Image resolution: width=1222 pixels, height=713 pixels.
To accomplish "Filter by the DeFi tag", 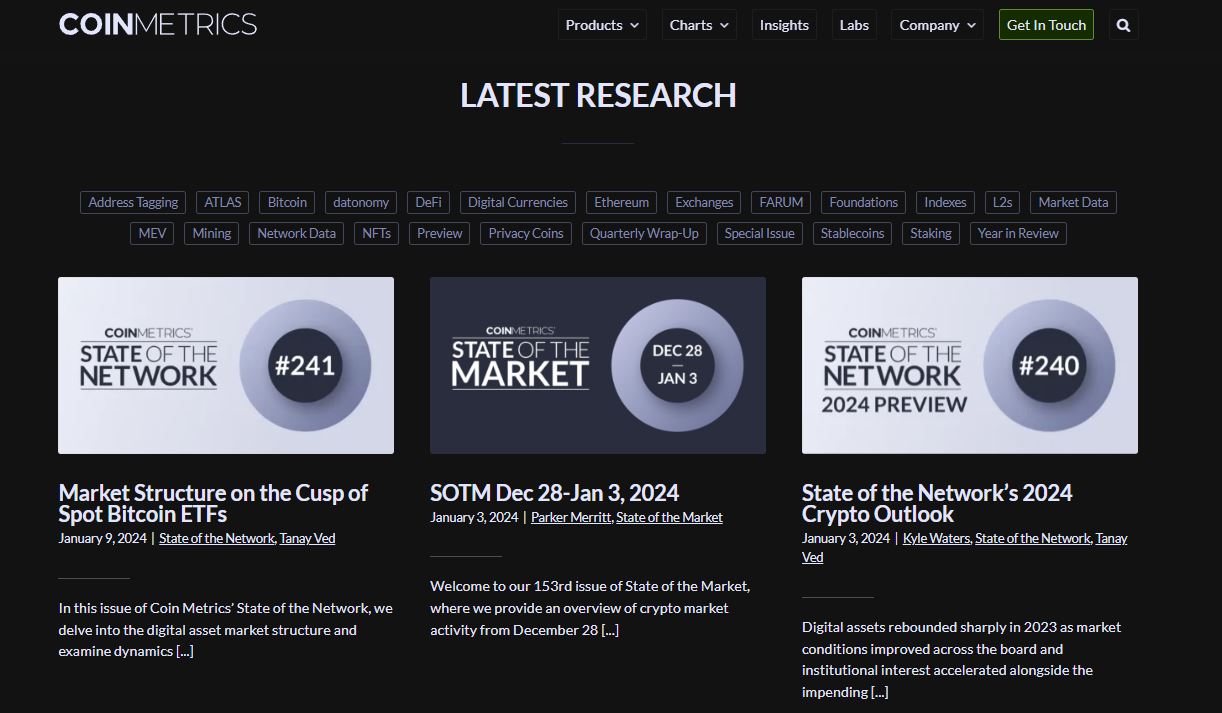I will (429, 202).
